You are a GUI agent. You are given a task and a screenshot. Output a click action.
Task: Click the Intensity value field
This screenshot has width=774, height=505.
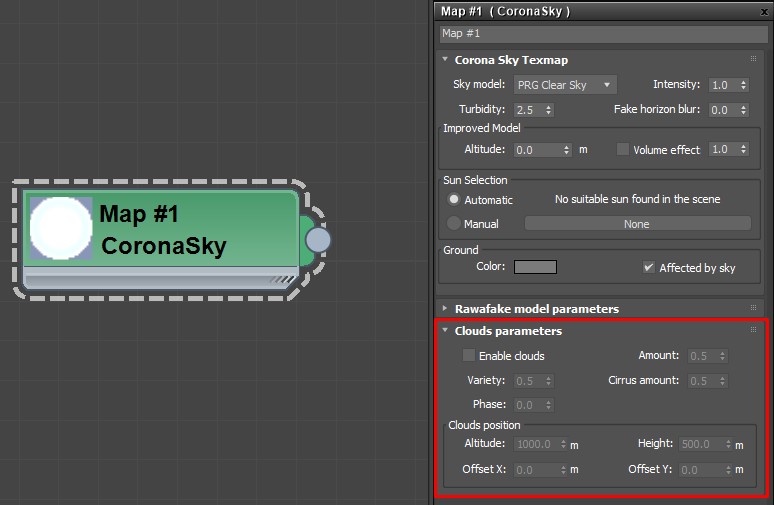click(723, 85)
